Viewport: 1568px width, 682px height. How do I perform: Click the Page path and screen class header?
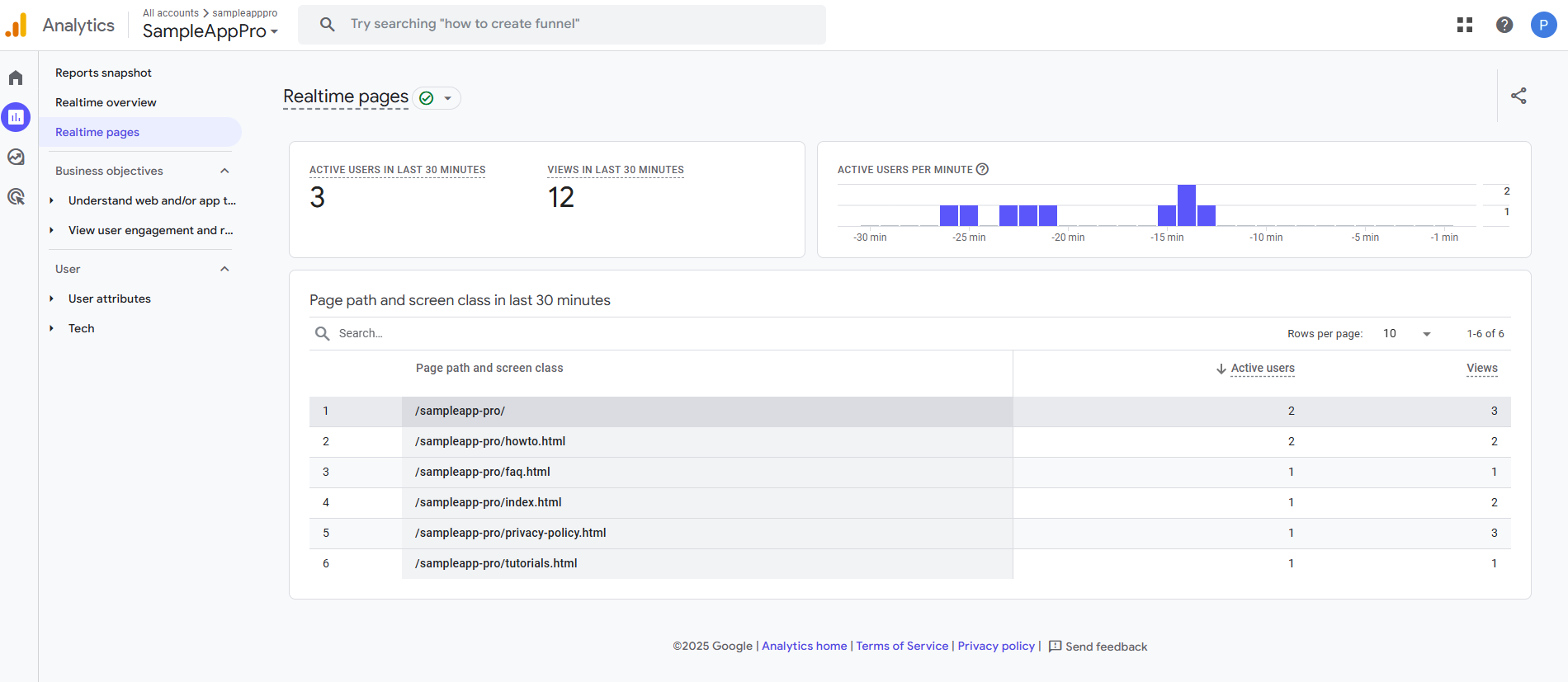pyautogui.click(x=489, y=368)
